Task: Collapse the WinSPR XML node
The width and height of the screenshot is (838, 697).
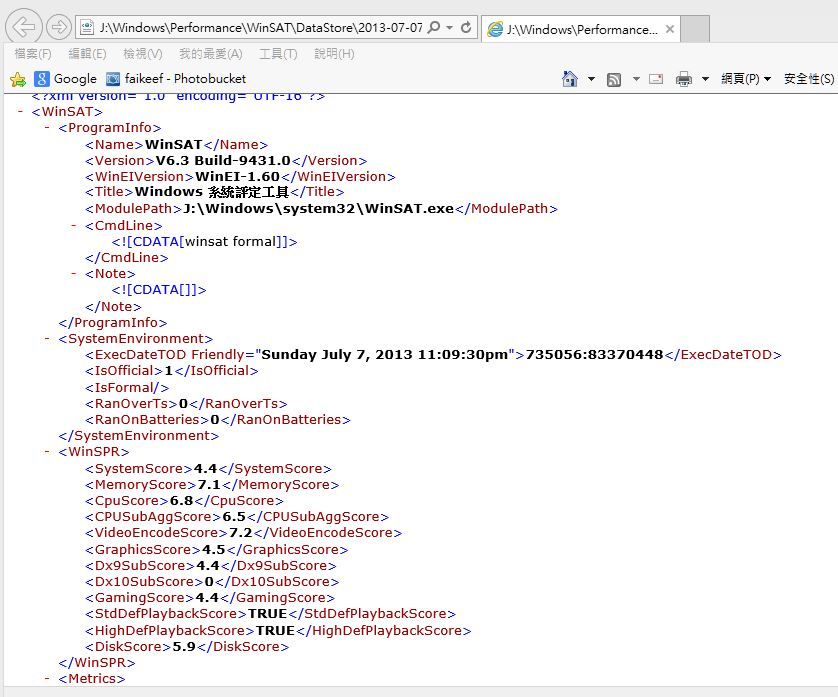Action: pos(49,452)
